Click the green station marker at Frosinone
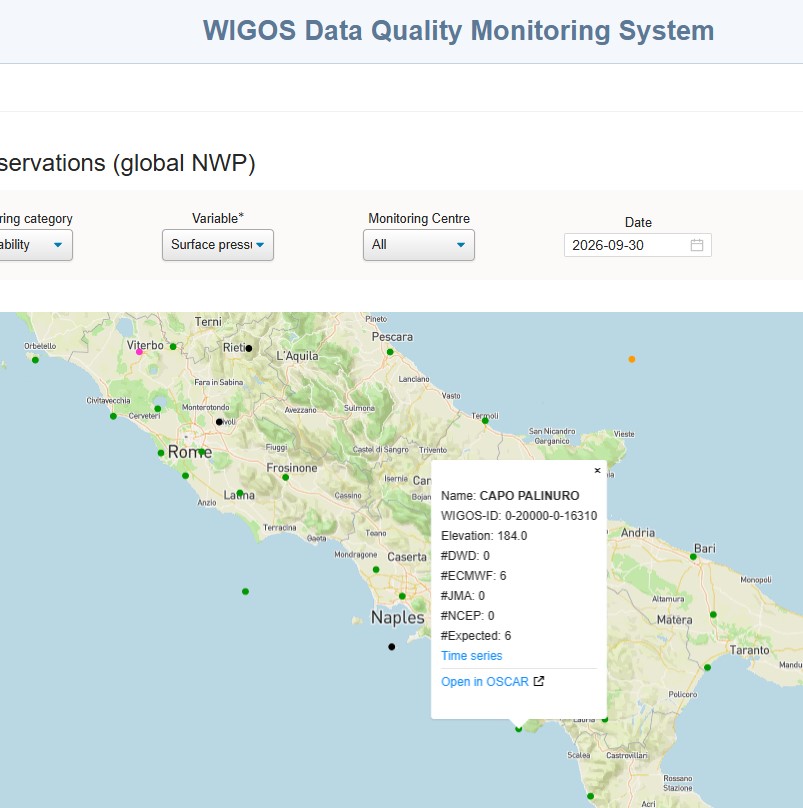This screenshot has width=803, height=808. 286,478
